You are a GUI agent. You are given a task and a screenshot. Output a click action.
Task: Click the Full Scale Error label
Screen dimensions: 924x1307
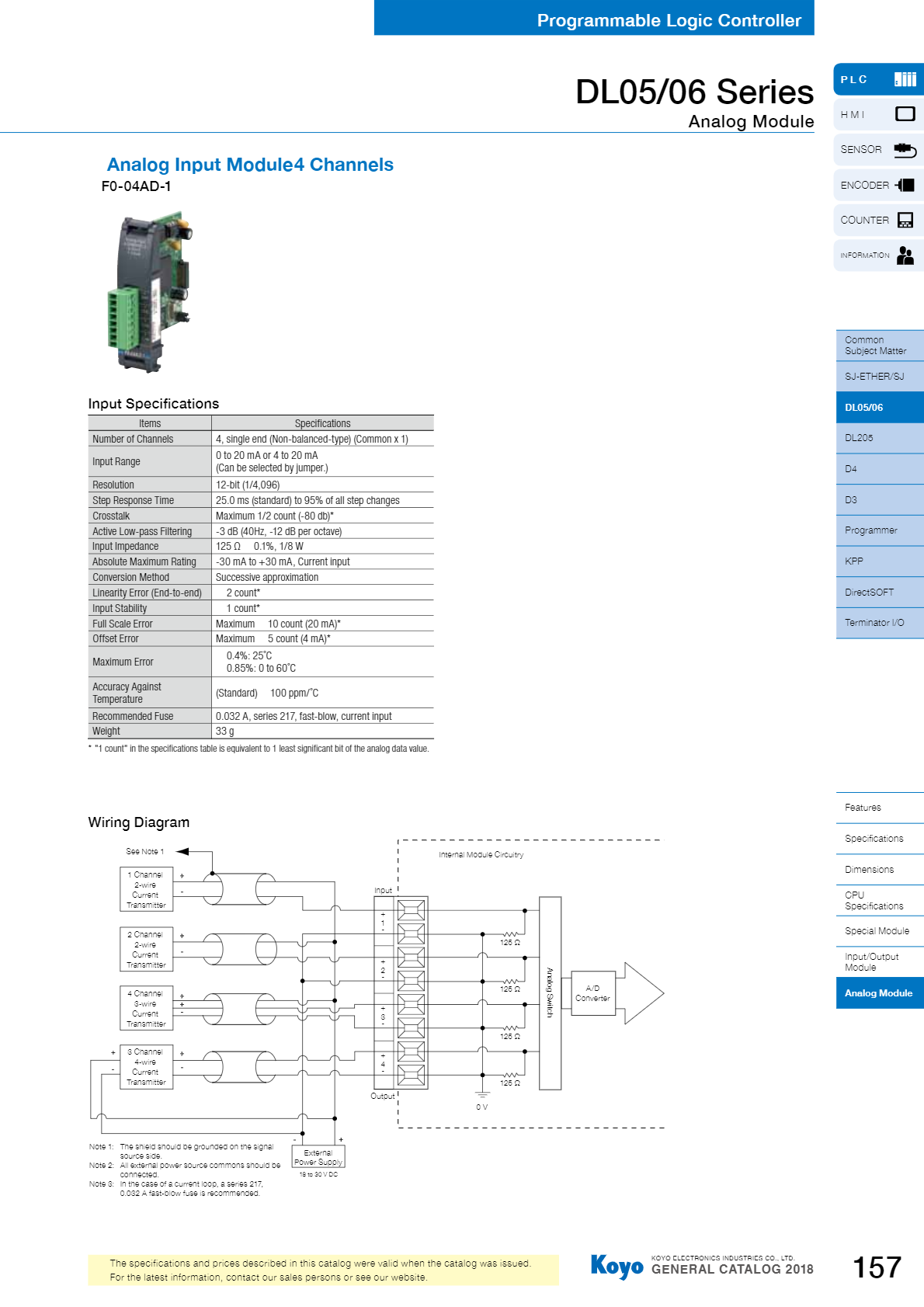point(123,624)
